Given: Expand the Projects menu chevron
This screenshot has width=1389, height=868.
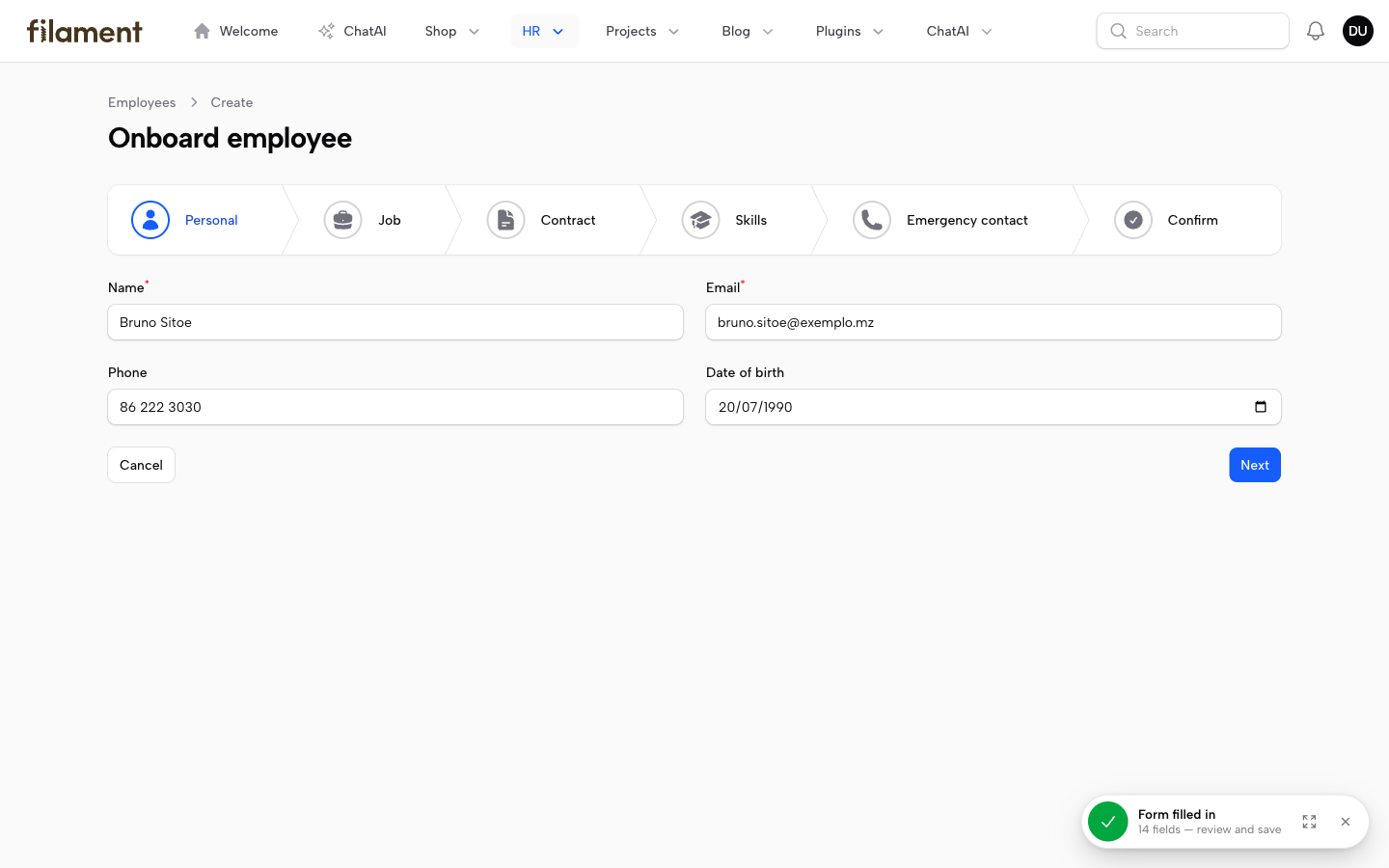Looking at the screenshot, I should (673, 31).
